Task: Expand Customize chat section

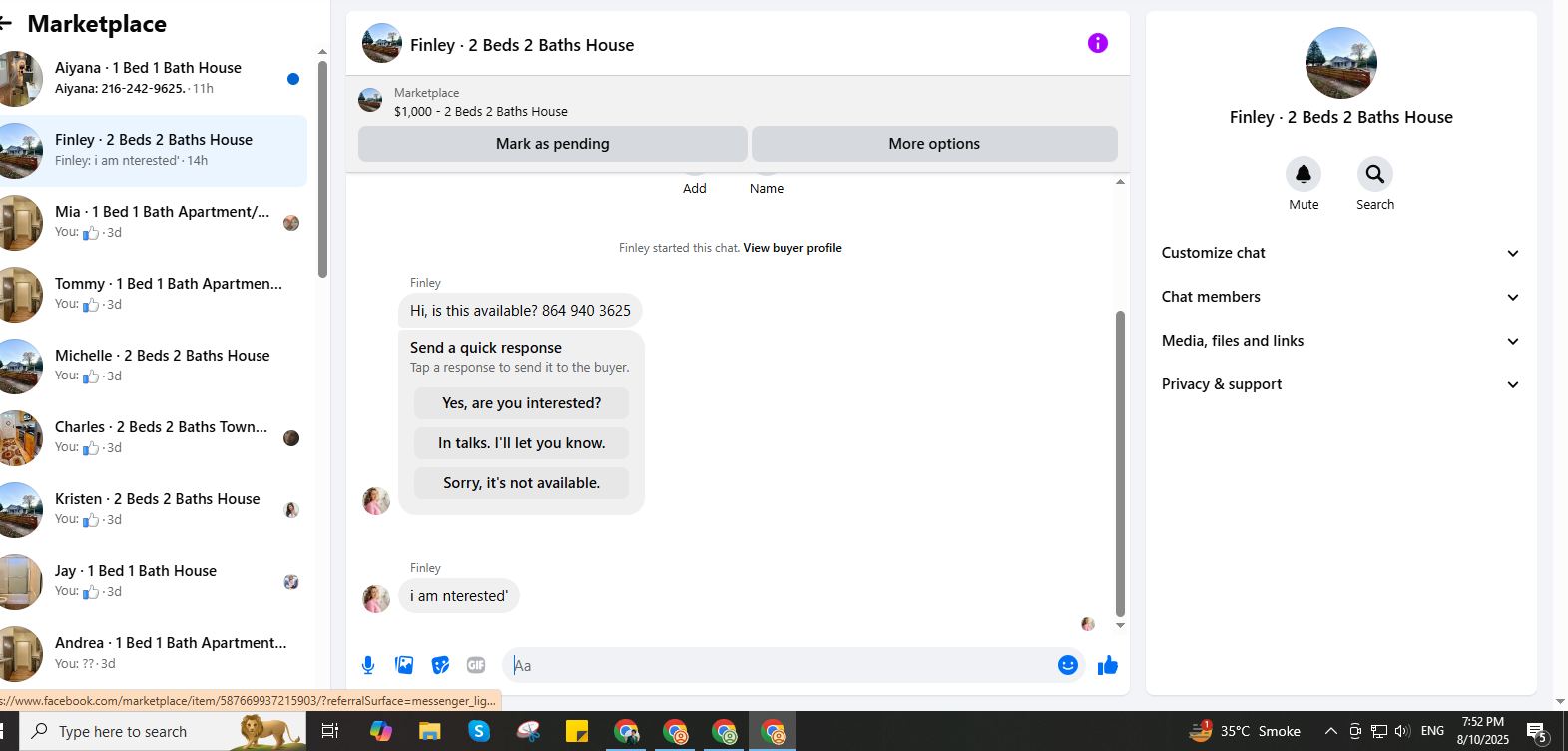Action: click(x=1340, y=253)
